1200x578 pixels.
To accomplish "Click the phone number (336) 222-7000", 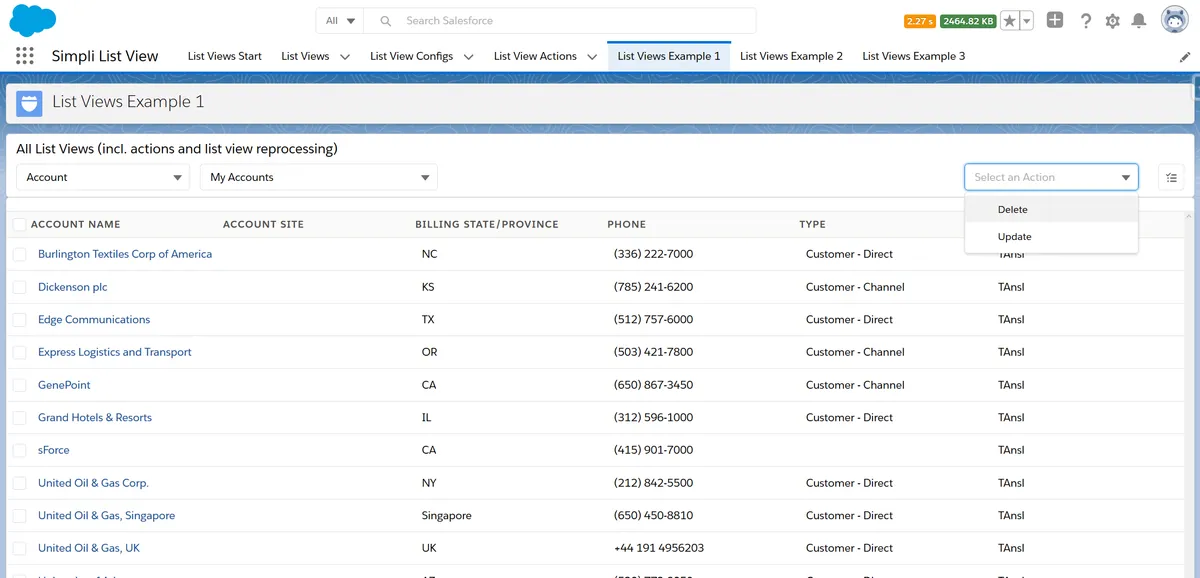I will coord(653,254).
